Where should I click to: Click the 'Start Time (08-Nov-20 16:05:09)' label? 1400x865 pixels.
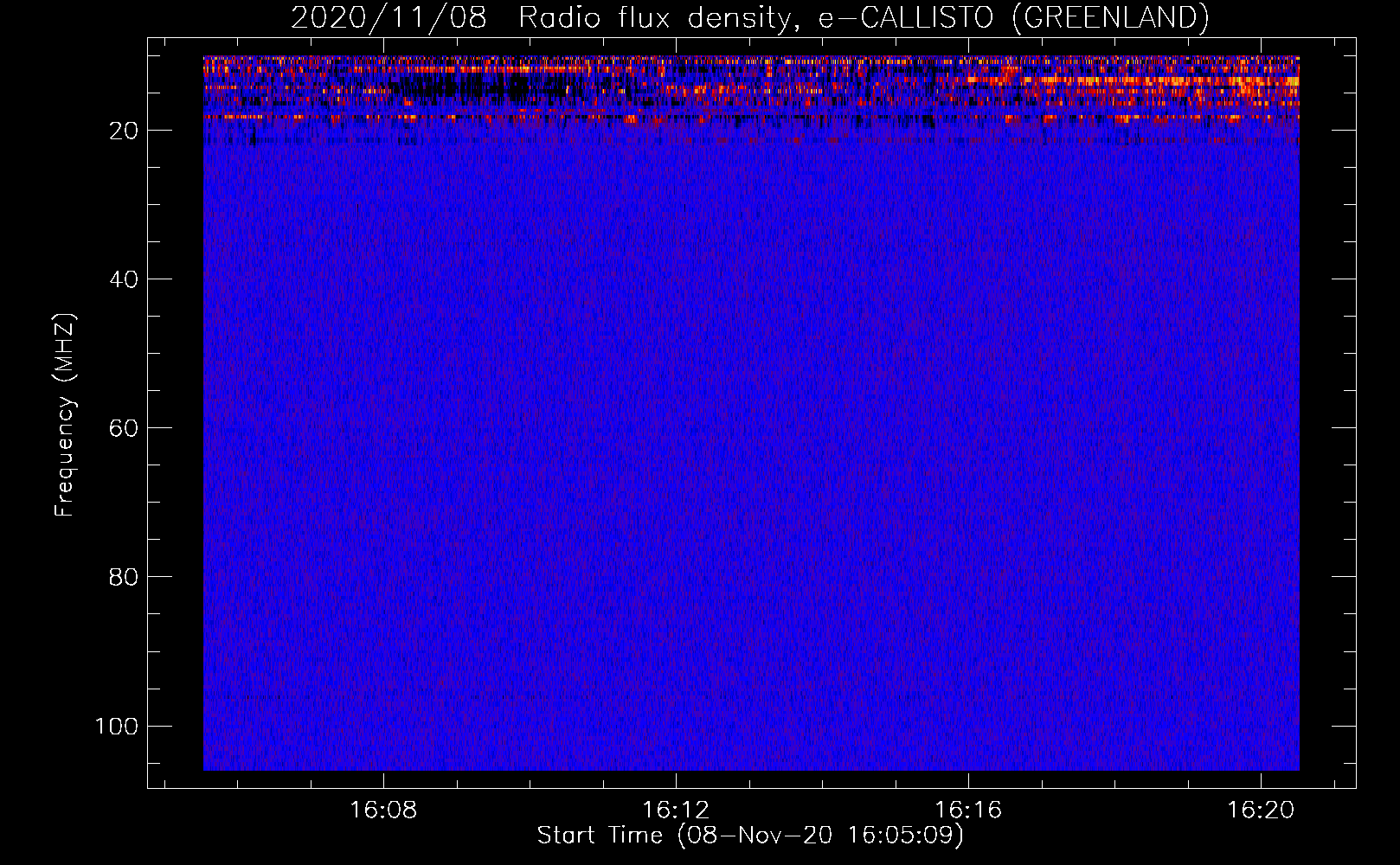[x=750, y=836]
